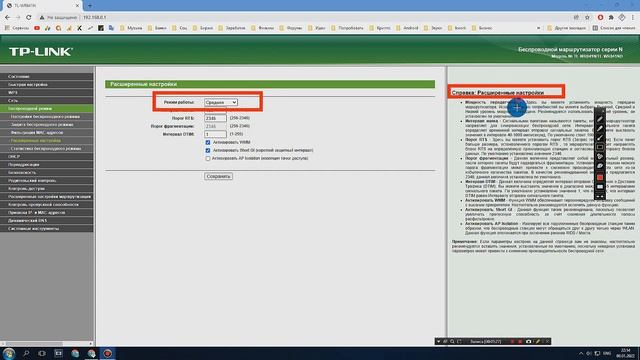Click the volume icon in system tray
640x360 pixels.
tap(589, 353)
